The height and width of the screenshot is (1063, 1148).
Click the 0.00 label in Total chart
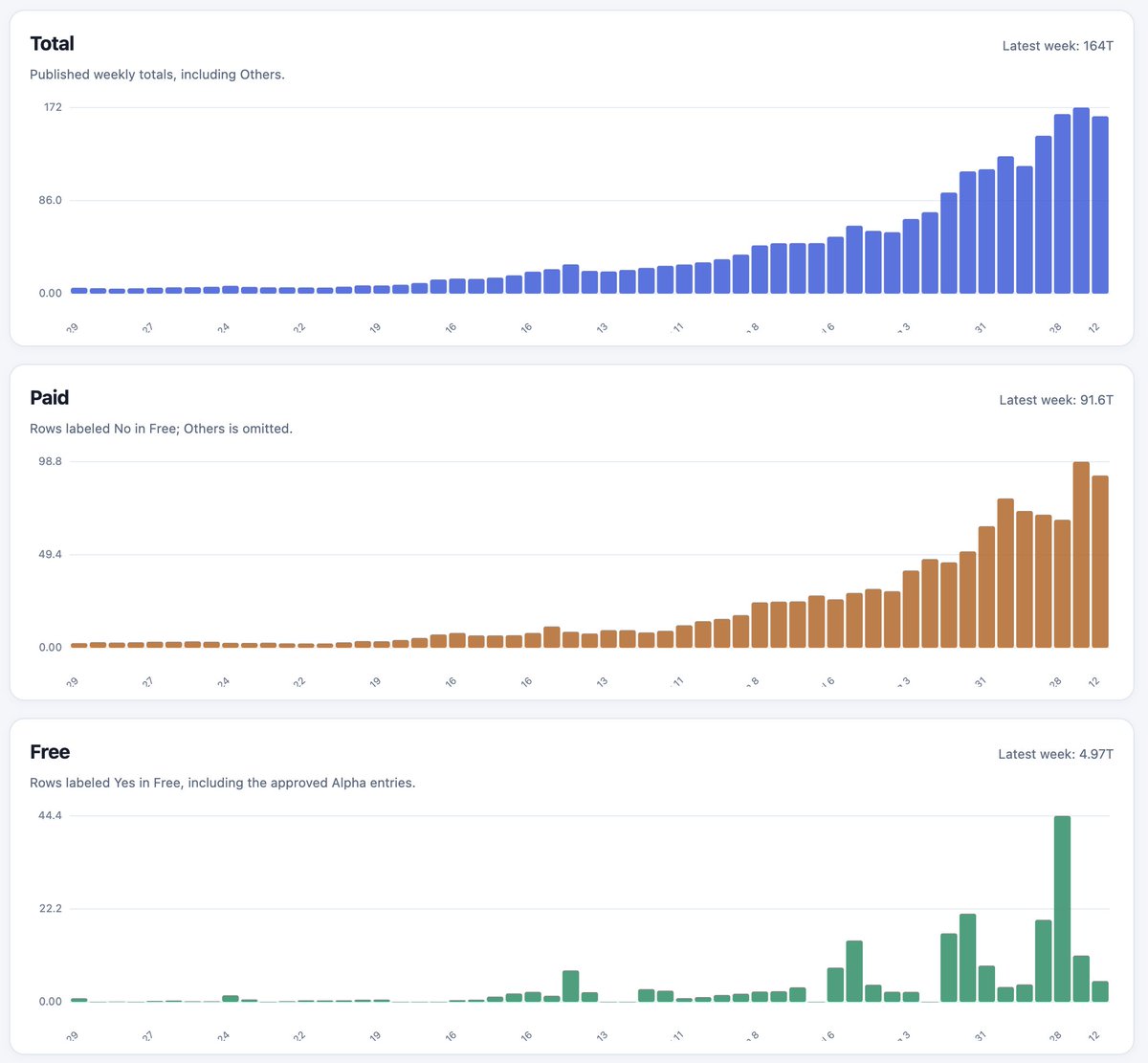click(x=51, y=293)
